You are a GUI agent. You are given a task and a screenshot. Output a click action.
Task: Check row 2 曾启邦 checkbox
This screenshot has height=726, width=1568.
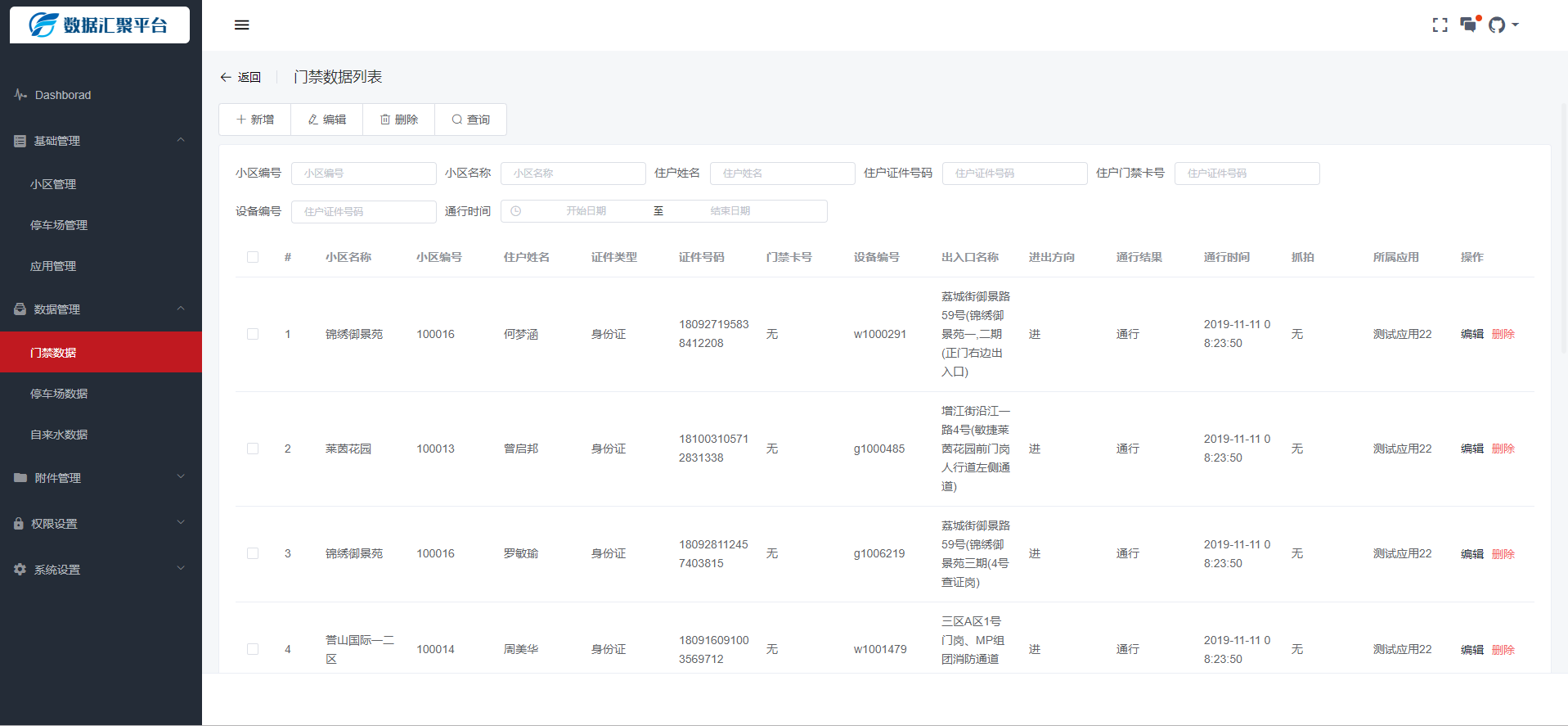253,449
